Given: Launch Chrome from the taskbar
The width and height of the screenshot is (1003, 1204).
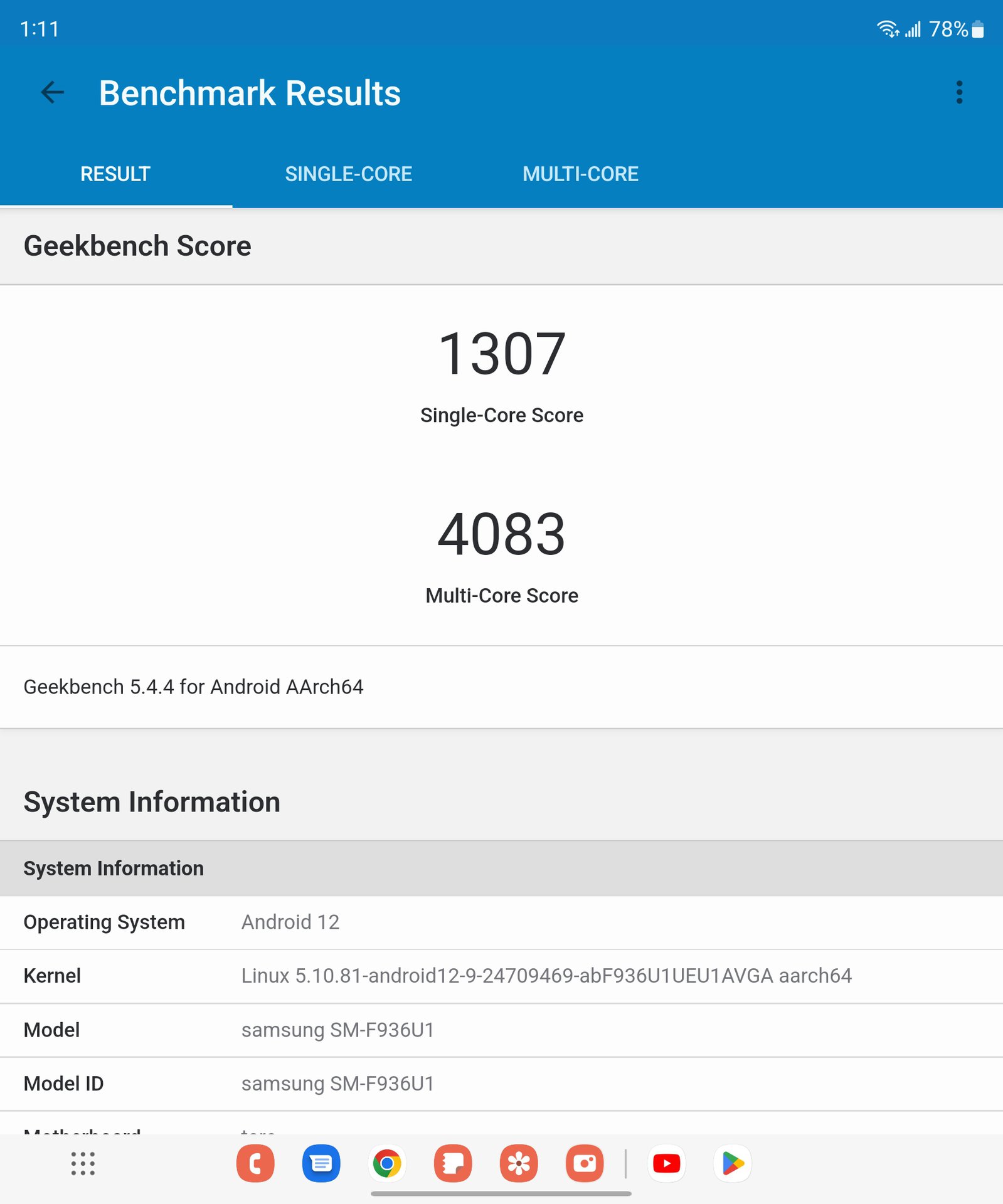Looking at the screenshot, I should pyautogui.click(x=387, y=1164).
